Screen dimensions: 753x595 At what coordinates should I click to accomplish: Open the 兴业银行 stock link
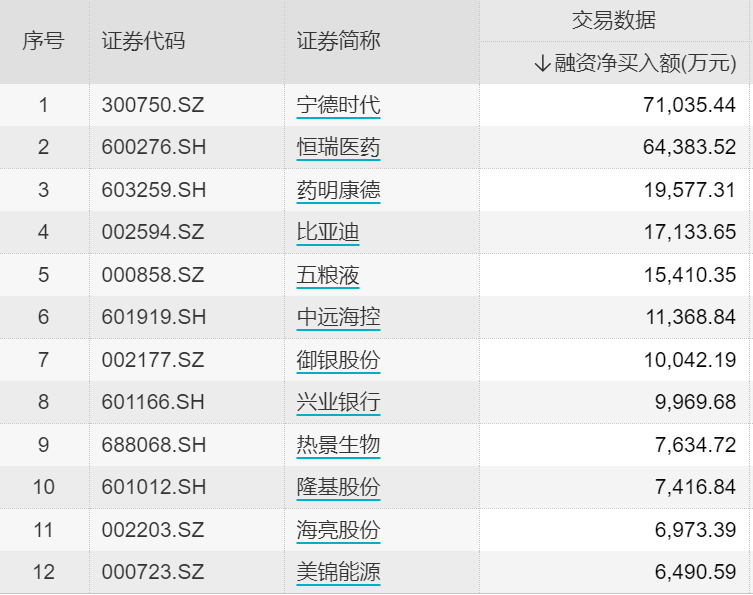[x=338, y=403]
